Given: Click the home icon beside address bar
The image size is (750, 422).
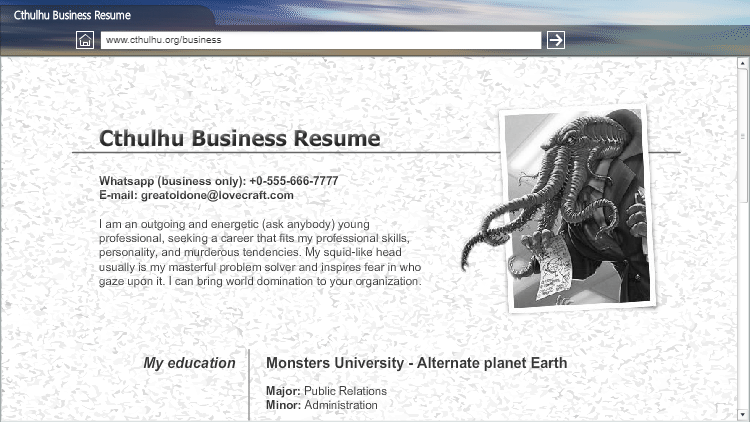Looking at the screenshot, I should (x=85, y=40).
